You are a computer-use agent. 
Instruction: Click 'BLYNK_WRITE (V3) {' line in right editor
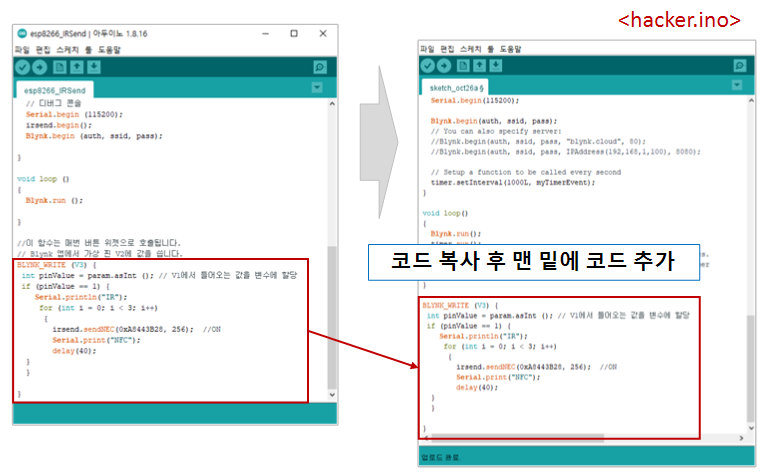[460, 305]
